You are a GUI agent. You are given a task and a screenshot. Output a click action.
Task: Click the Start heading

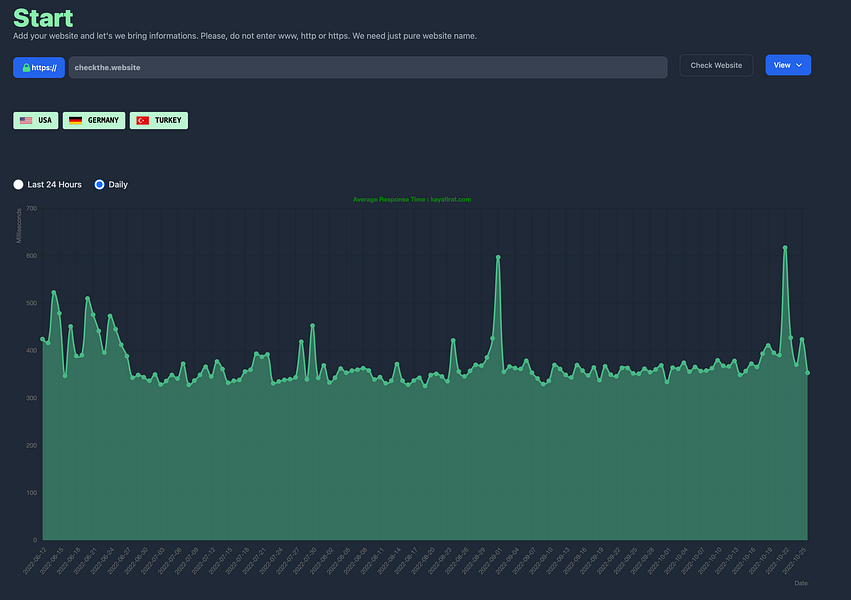point(43,18)
